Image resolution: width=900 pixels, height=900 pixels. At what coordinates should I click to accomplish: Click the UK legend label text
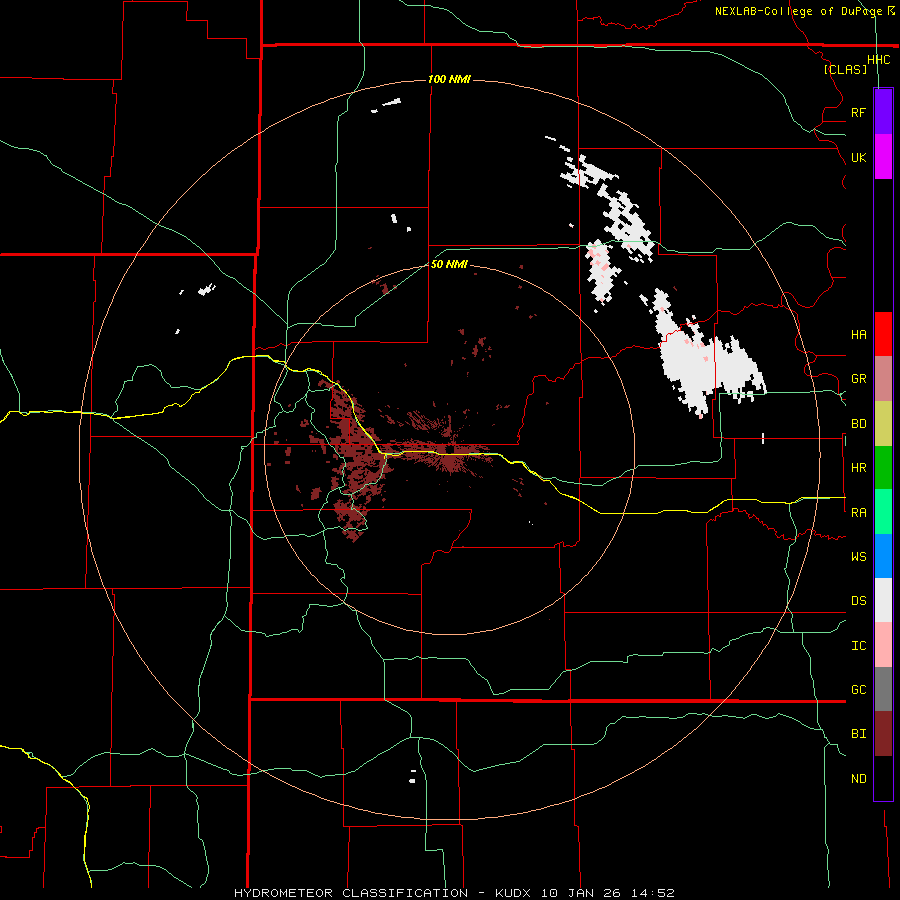(x=859, y=157)
